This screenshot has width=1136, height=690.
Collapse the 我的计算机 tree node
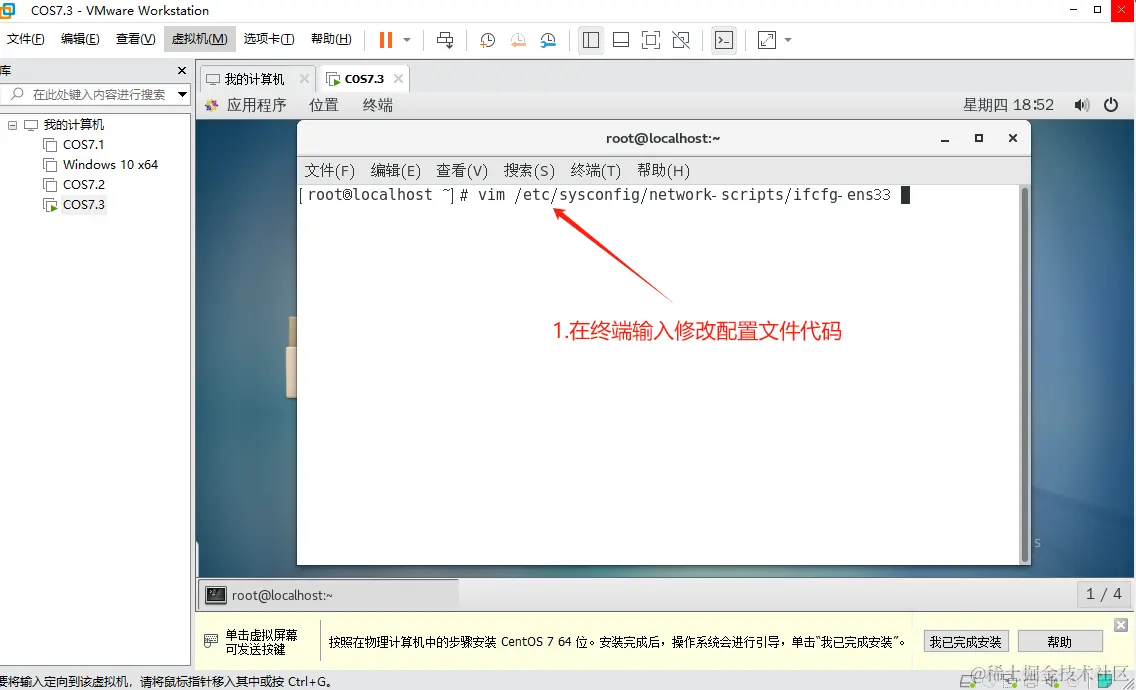(x=12, y=125)
